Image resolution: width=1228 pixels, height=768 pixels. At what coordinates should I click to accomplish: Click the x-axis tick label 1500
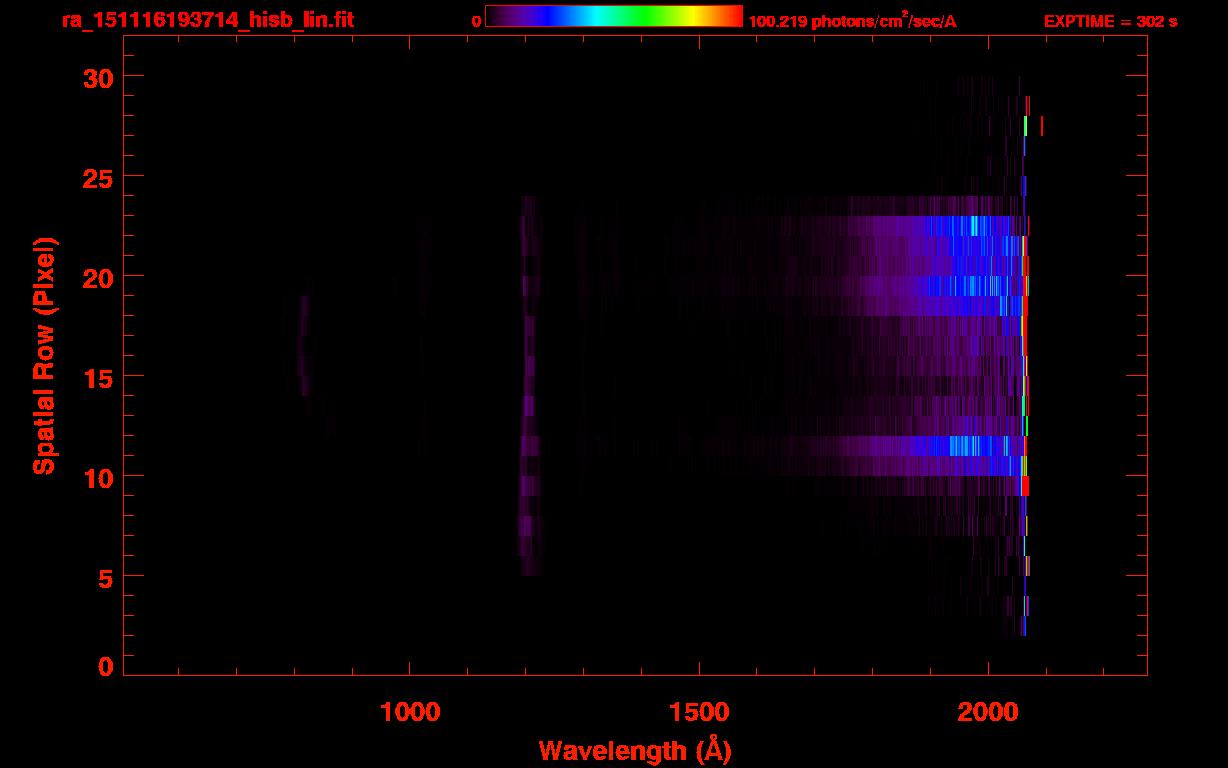tap(699, 712)
